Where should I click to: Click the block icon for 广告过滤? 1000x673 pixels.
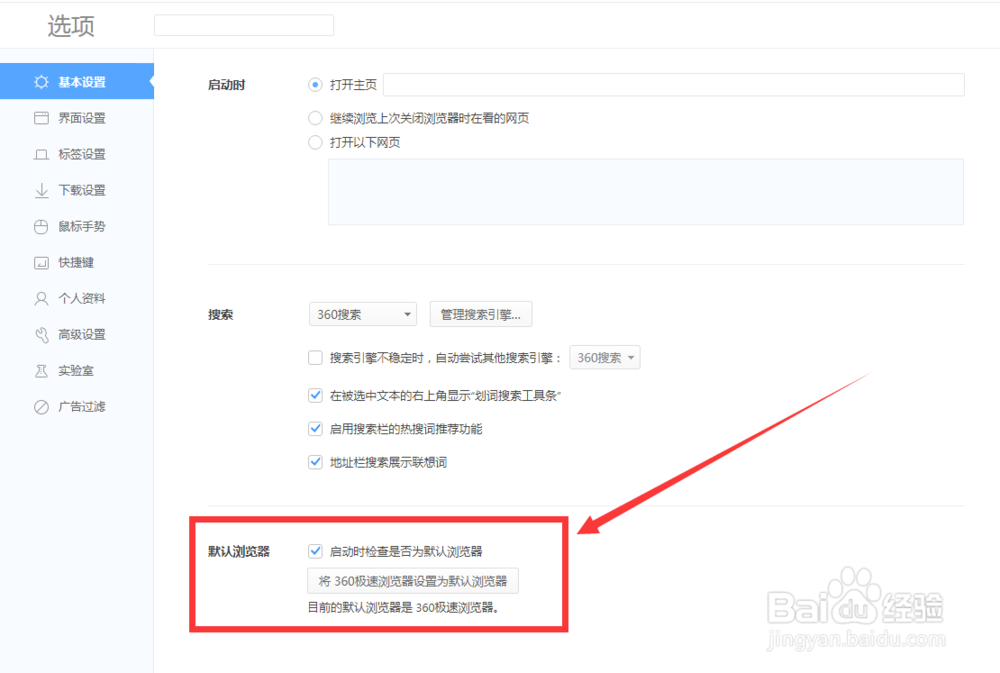pyautogui.click(x=41, y=407)
